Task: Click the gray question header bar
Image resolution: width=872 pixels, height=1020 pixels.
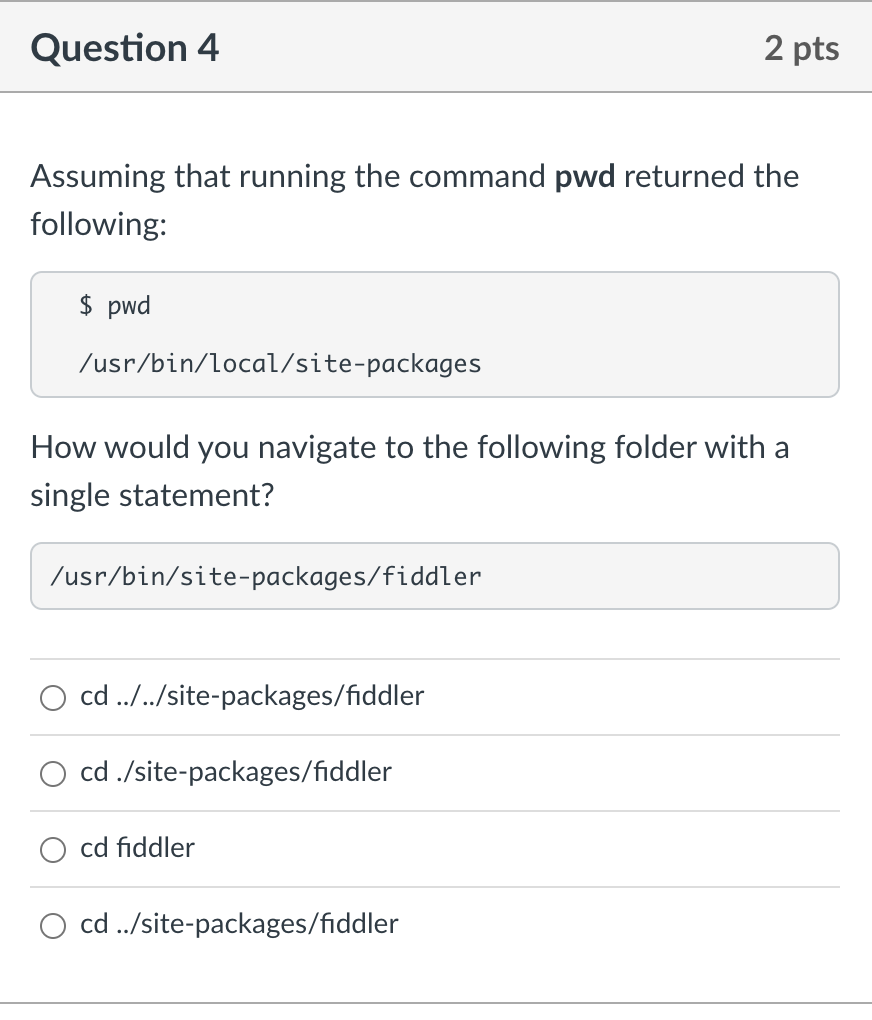Action: point(435,47)
